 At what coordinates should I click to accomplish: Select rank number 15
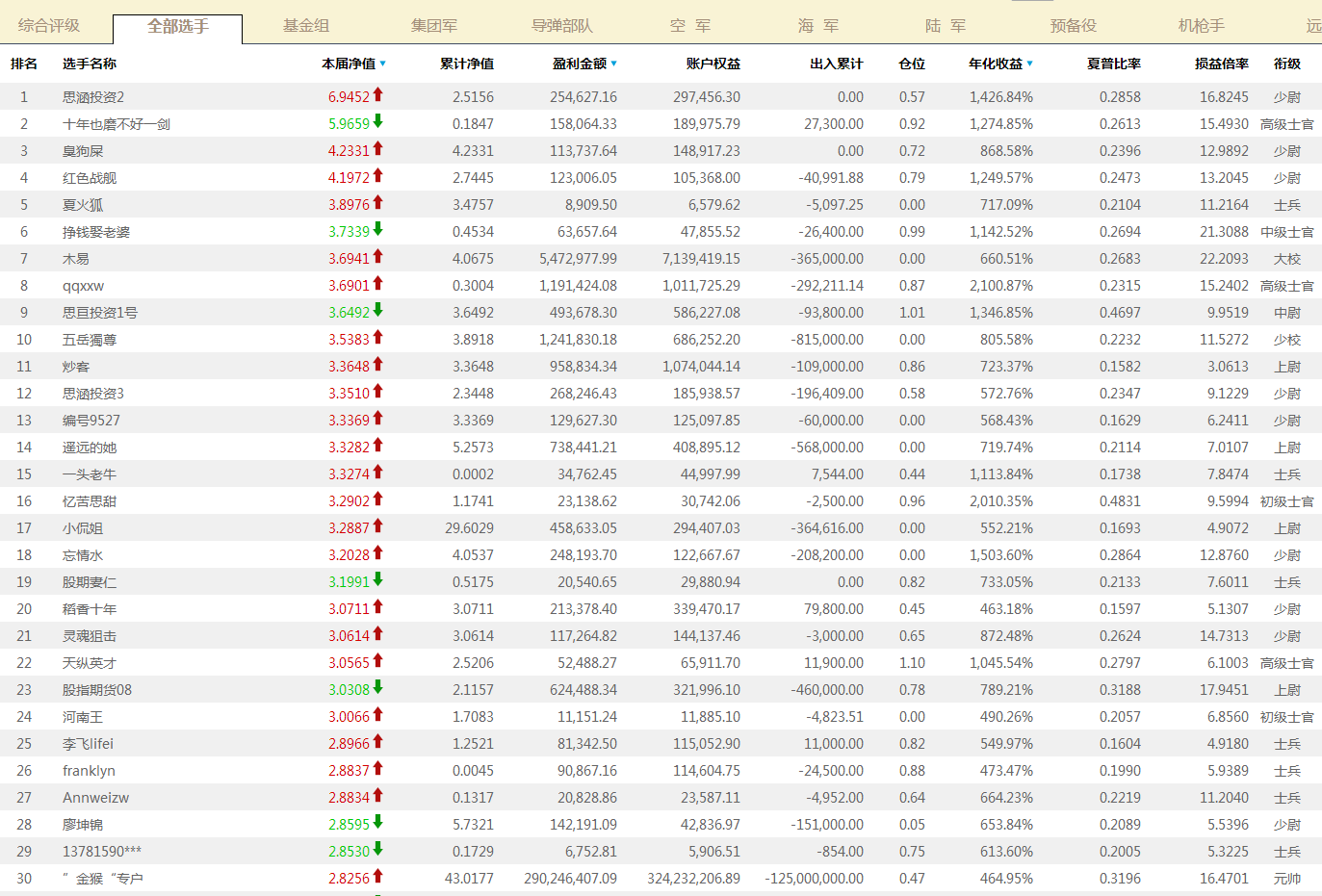[x=24, y=474]
